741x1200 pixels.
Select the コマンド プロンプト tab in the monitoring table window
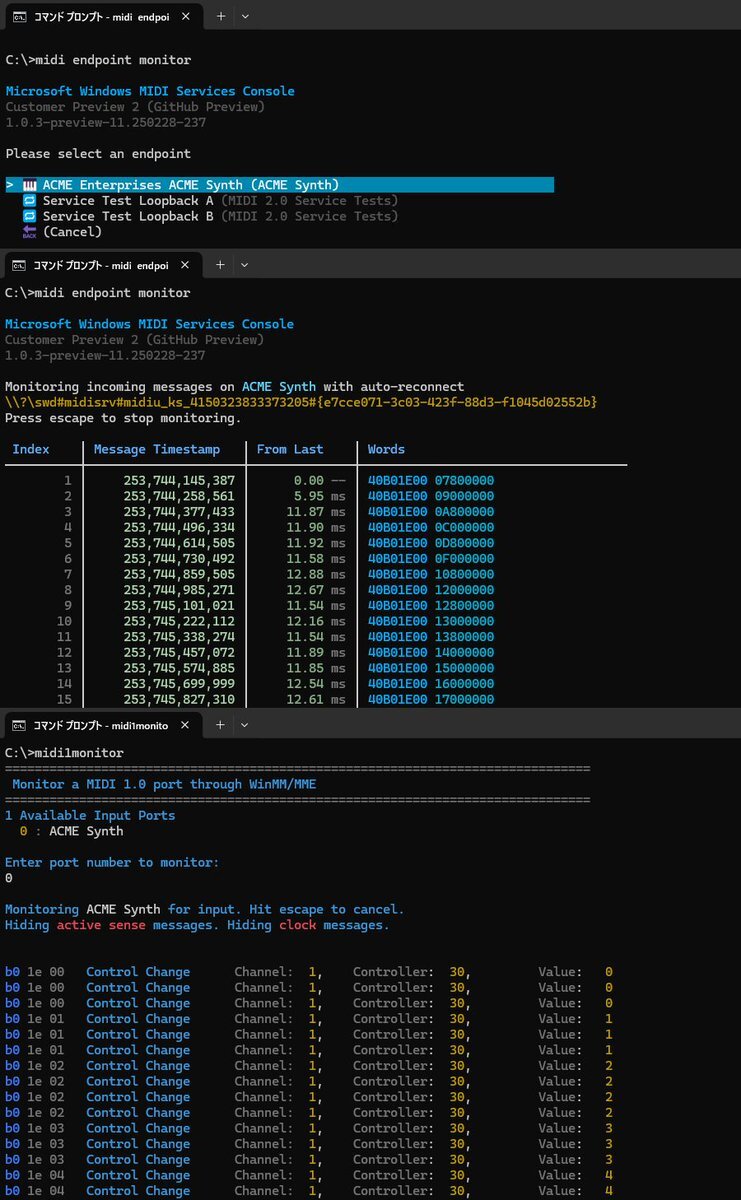[x=102, y=265]
